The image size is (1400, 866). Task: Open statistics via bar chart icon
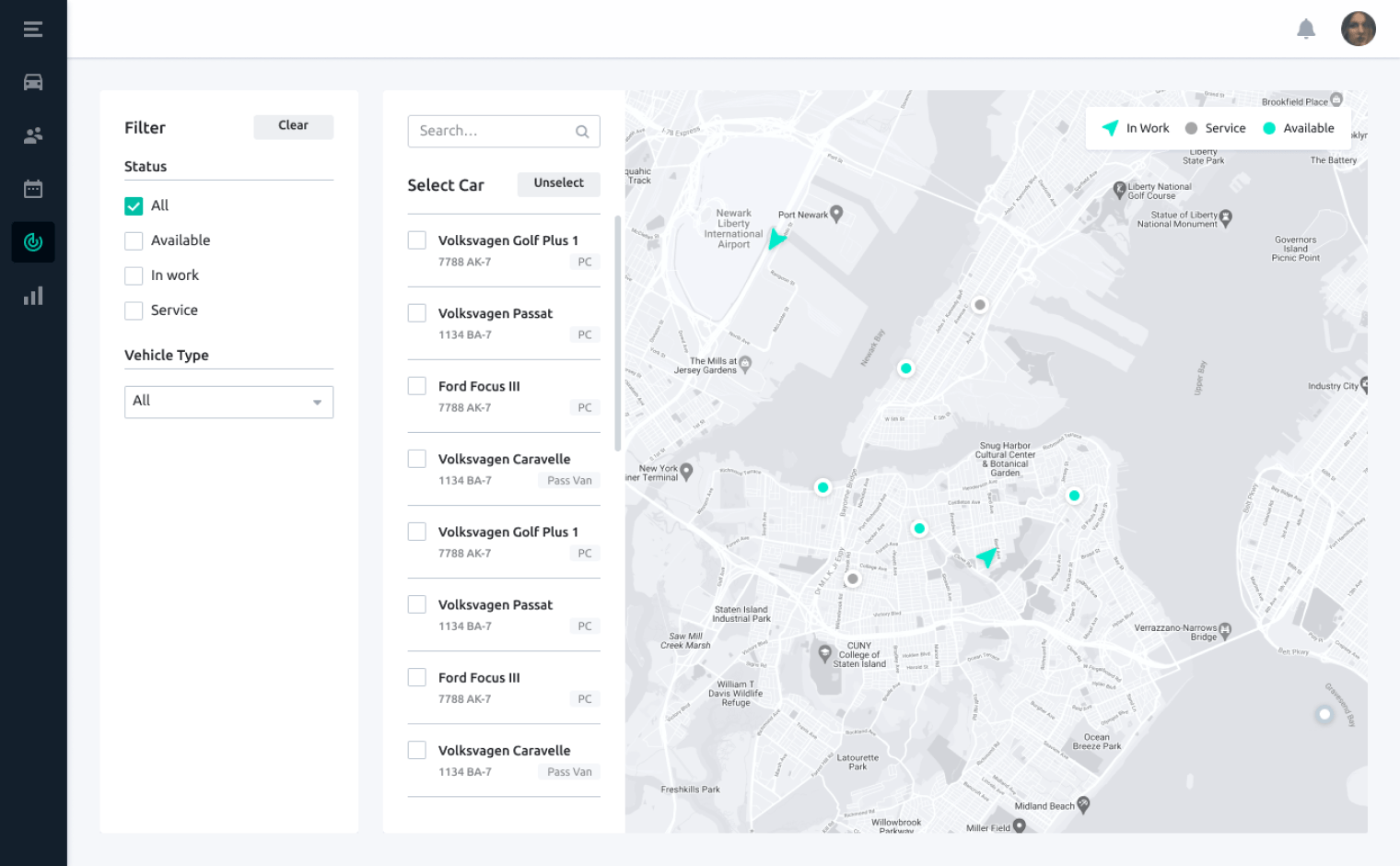tap(33, 295)
